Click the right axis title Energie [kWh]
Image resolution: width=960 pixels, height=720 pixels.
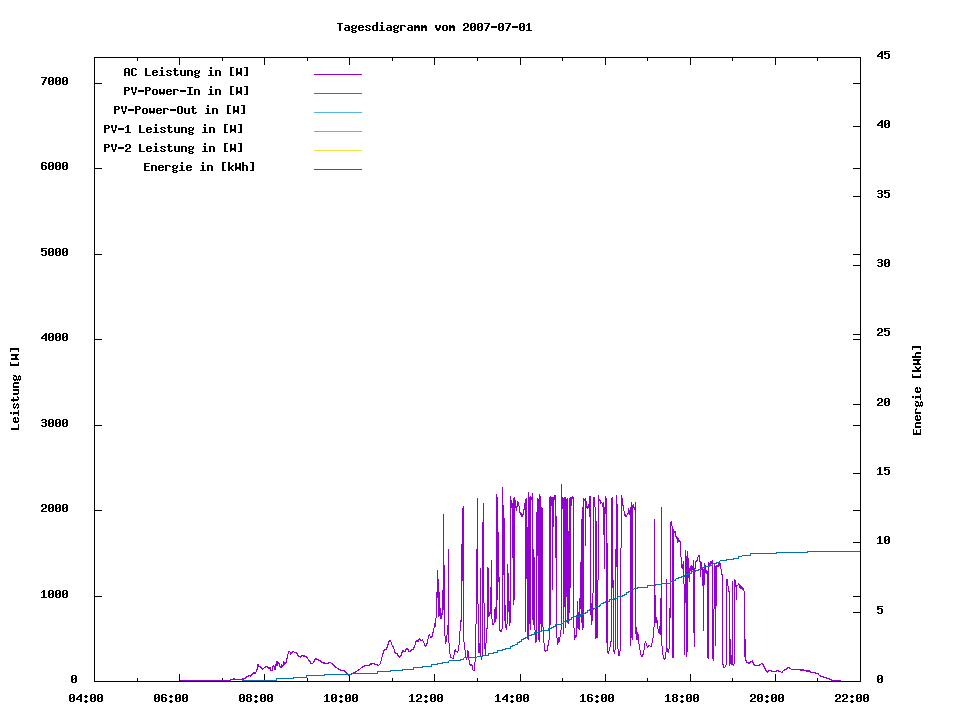(x=918, y=390)
